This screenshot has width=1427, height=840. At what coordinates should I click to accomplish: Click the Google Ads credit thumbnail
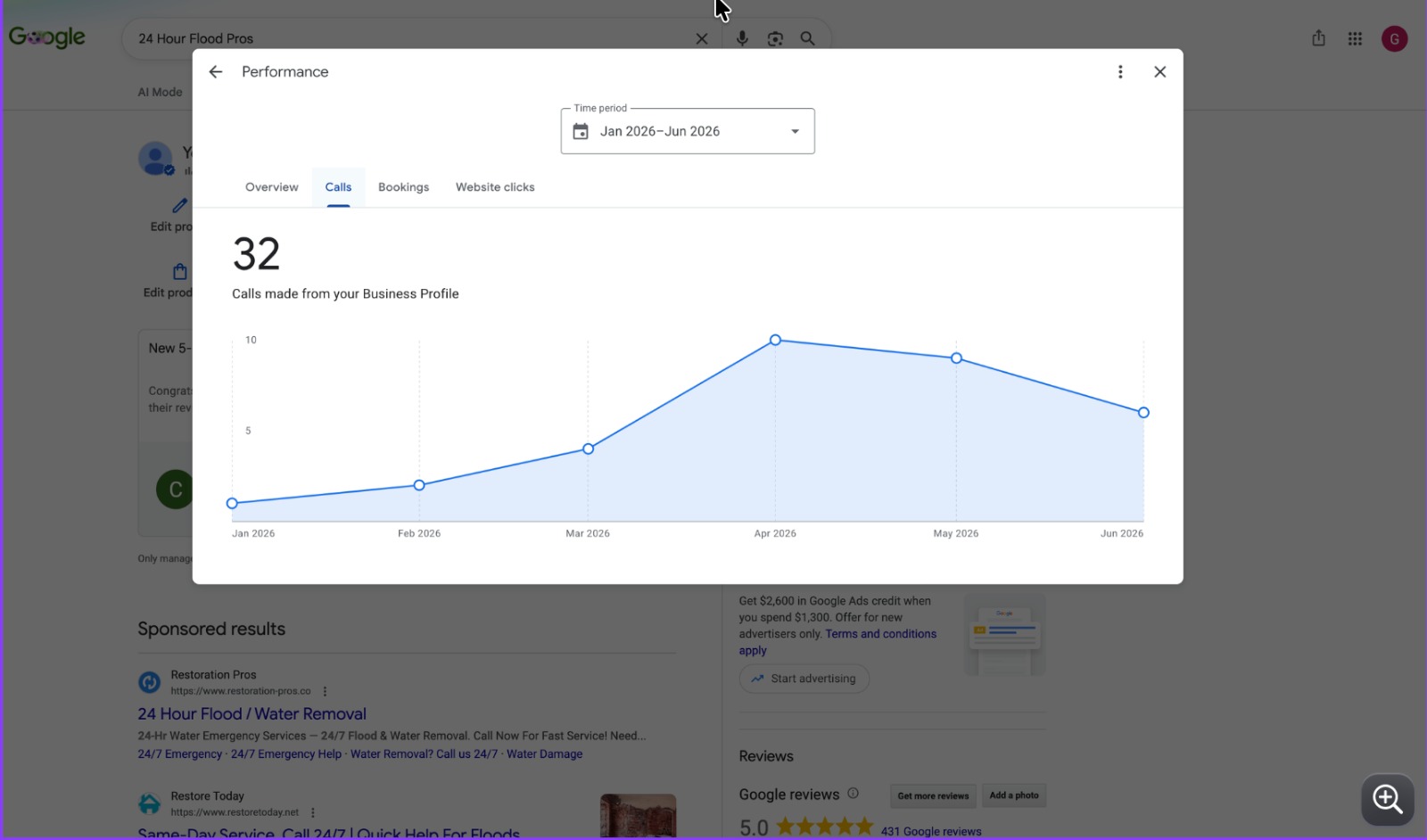tap(1005, 636)
